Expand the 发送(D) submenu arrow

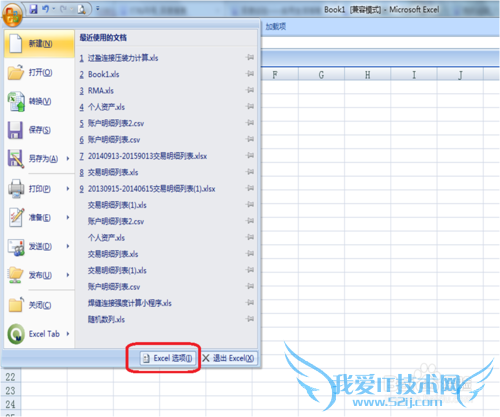point(68,246)
